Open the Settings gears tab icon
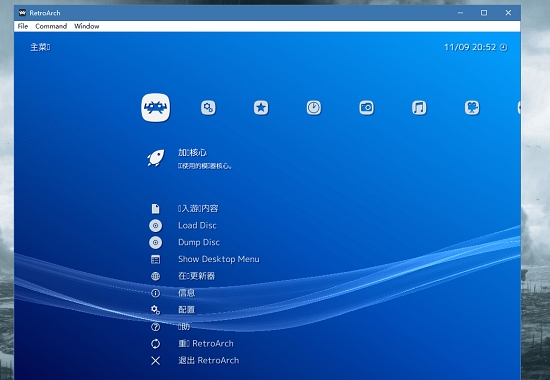 point(208,108)
